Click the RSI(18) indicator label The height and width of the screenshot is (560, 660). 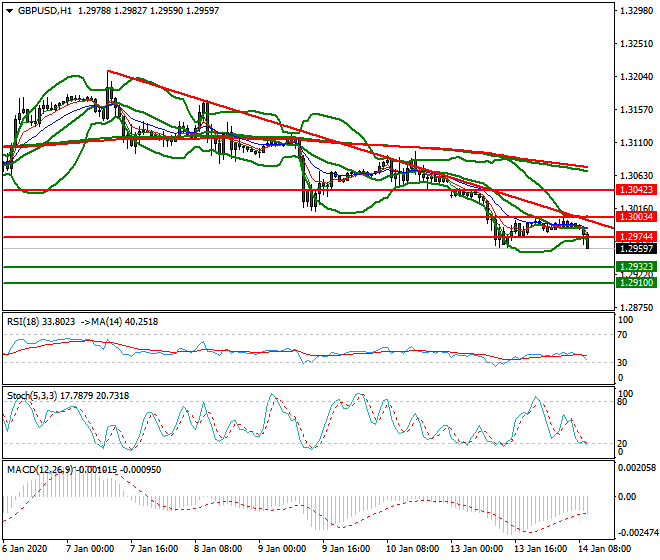coord(26,321)
